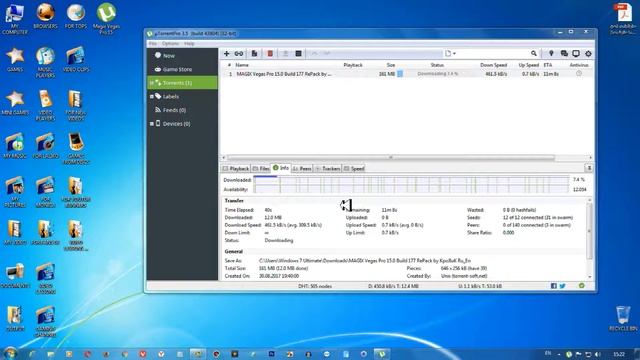Click the green network status icon
Viewport: 640px width, 360px height.
click(582, 286)
